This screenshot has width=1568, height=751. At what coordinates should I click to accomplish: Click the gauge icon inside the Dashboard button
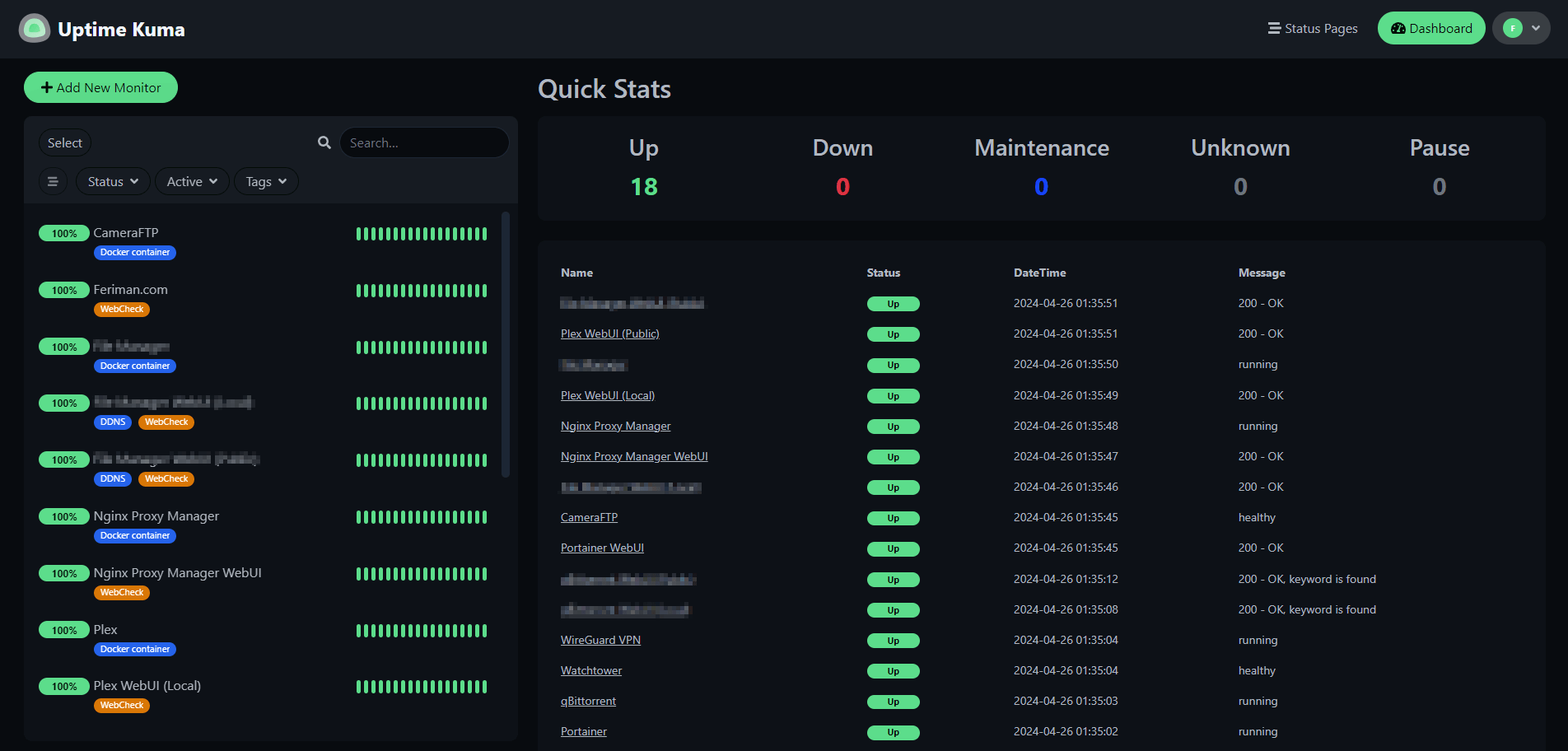coord(1398,28)
